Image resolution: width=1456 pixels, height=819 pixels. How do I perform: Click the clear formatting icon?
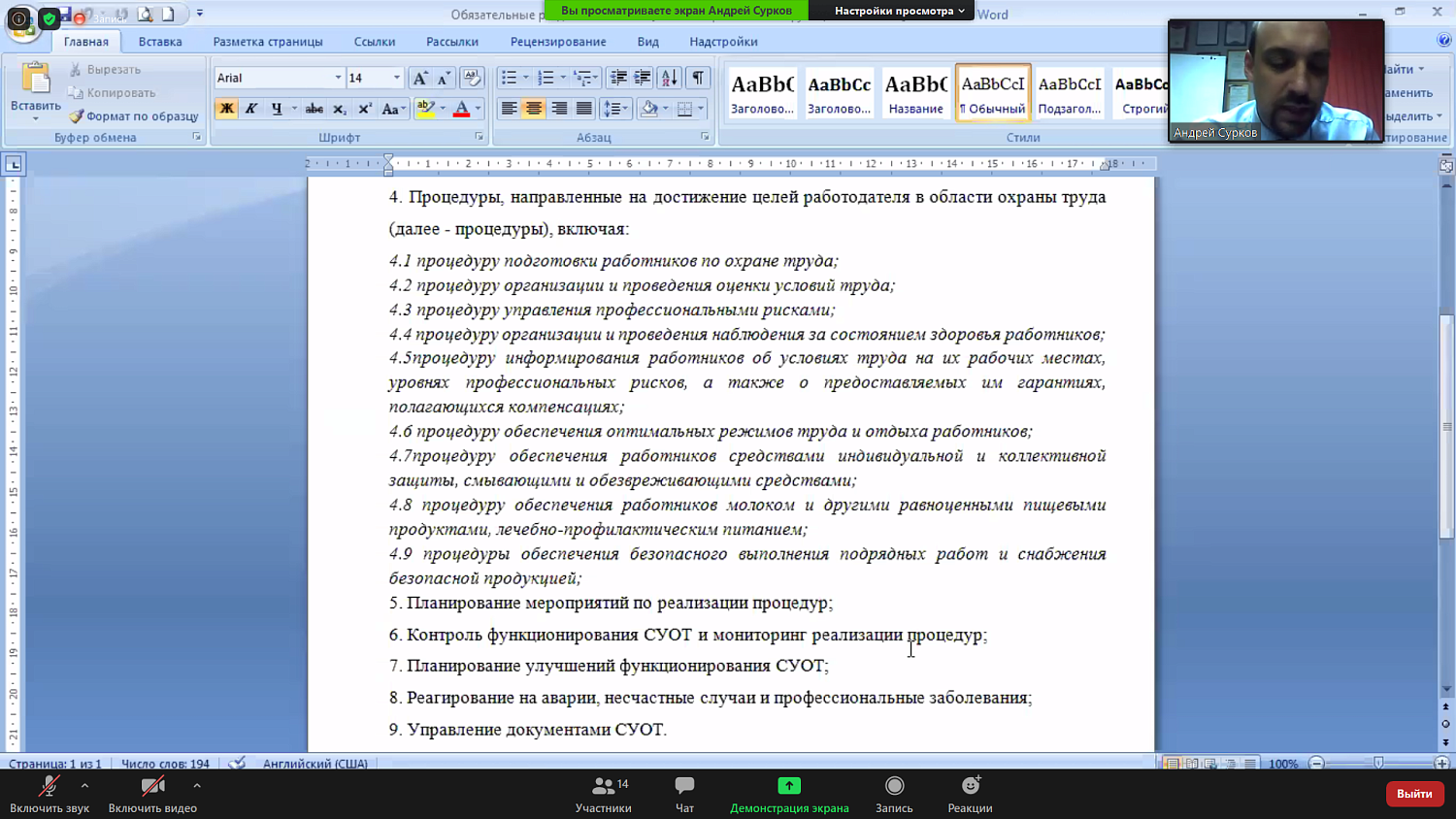(x=472, y=78)
